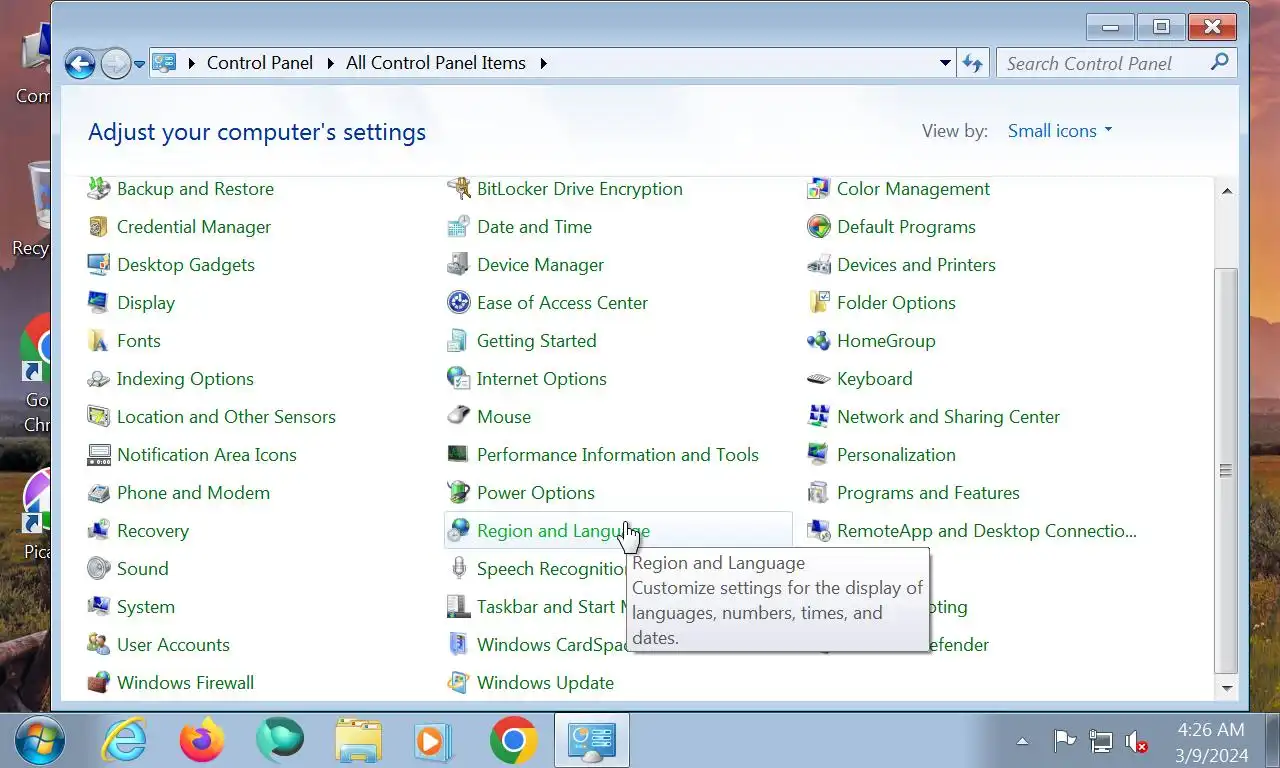Click the Windows Firewall icon
Screen dimensions: 1280x768
coord(98,682)
